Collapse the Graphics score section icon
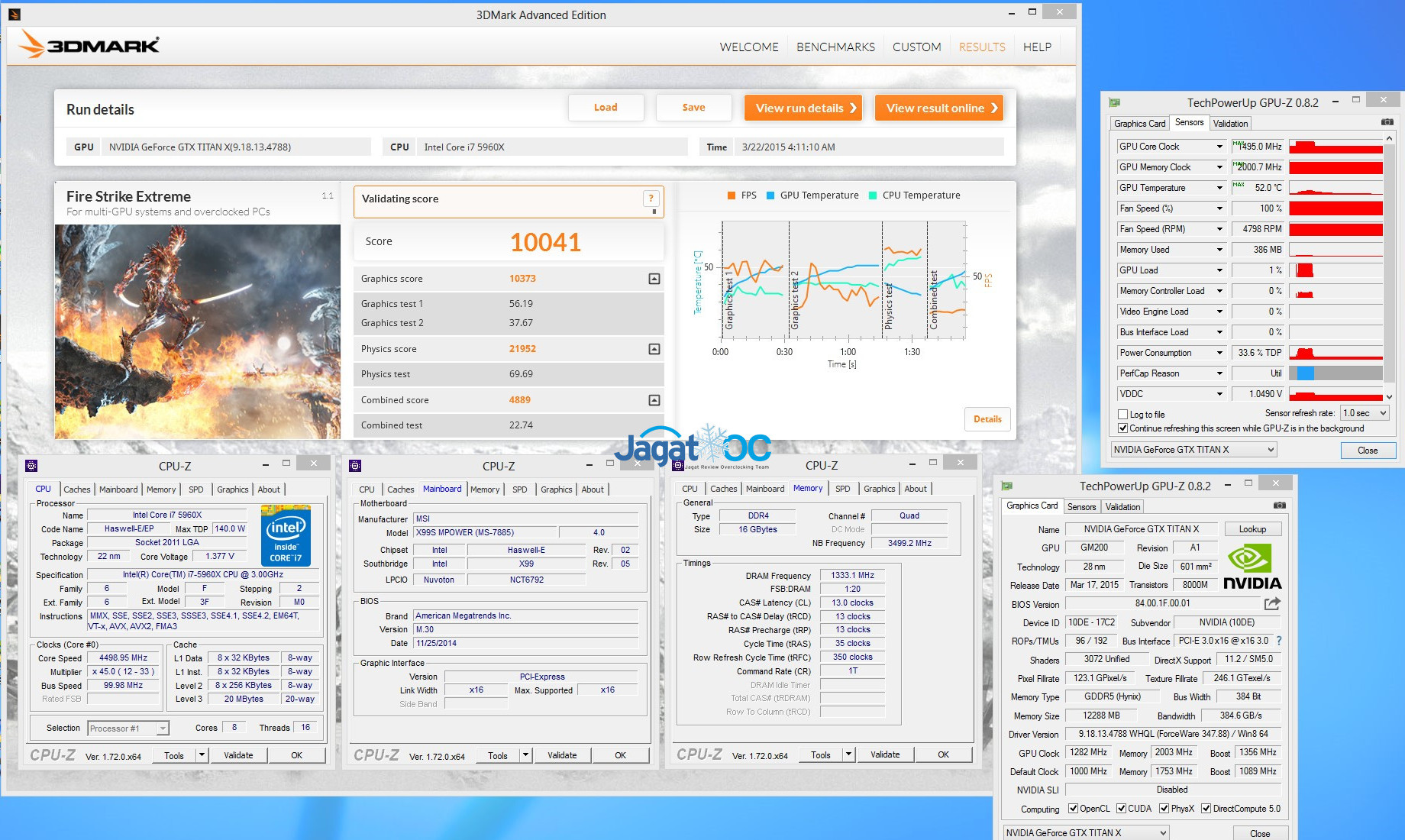The height and width of the screenshot is (840, 1405). (654, 279)
